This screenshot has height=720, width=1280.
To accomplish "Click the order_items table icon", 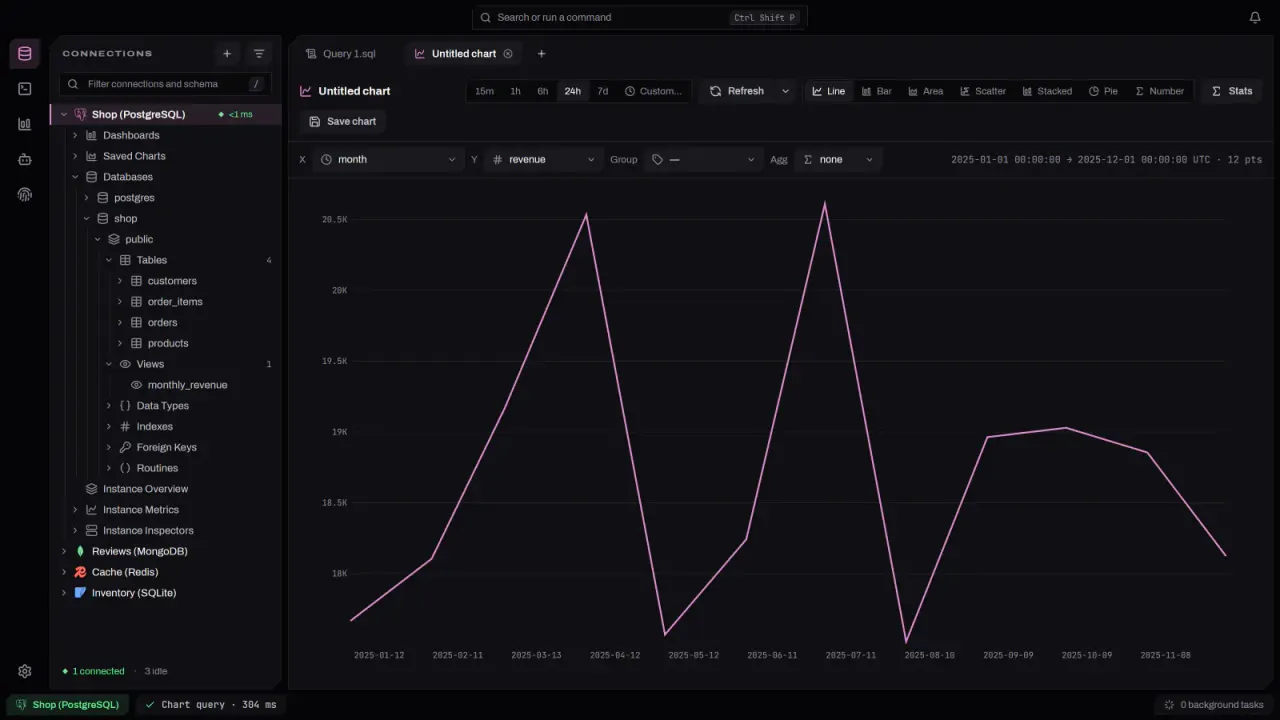I will 137,302.
